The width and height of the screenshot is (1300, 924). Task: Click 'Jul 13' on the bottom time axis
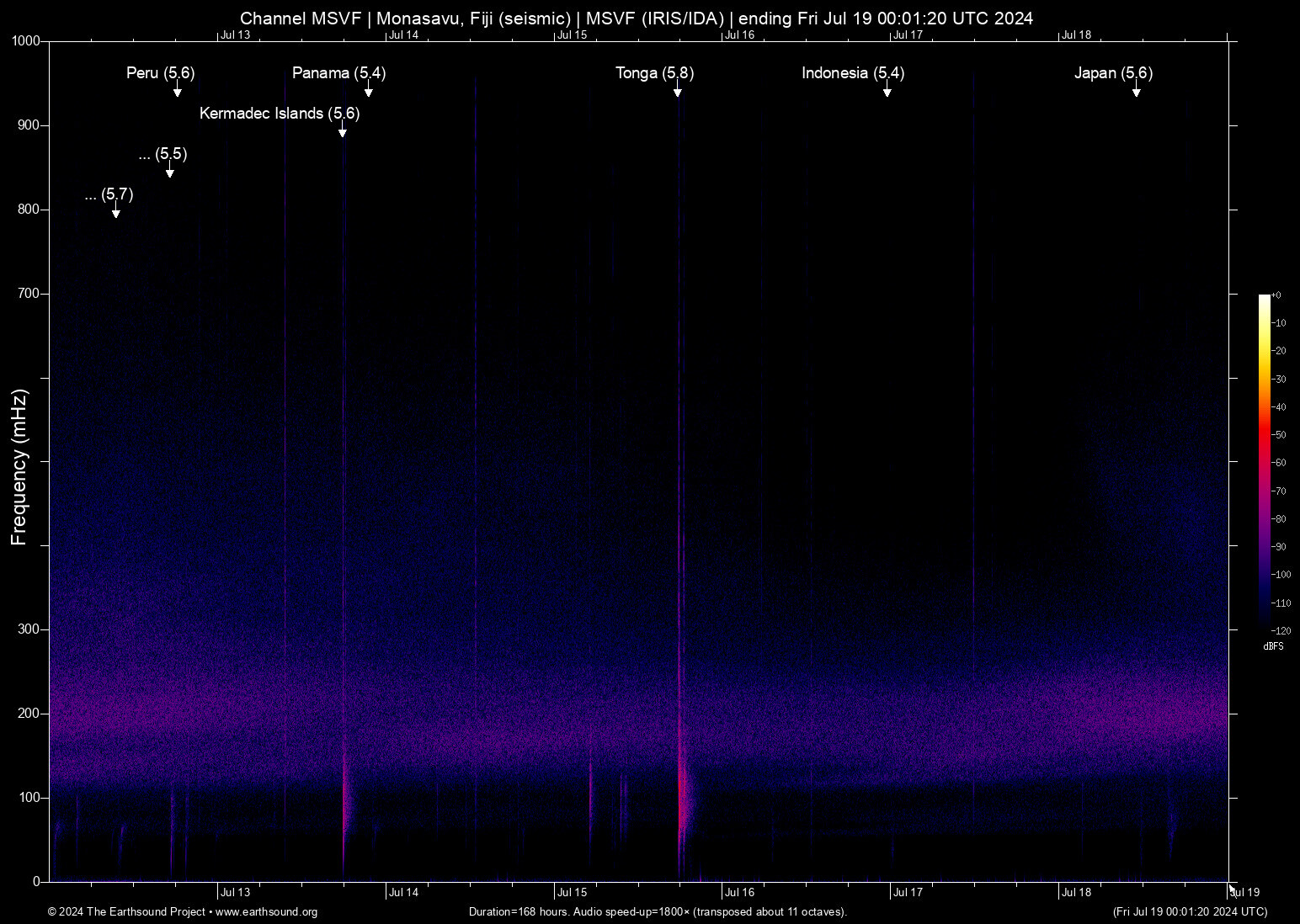pyautogui.click(x=235, y=893)
